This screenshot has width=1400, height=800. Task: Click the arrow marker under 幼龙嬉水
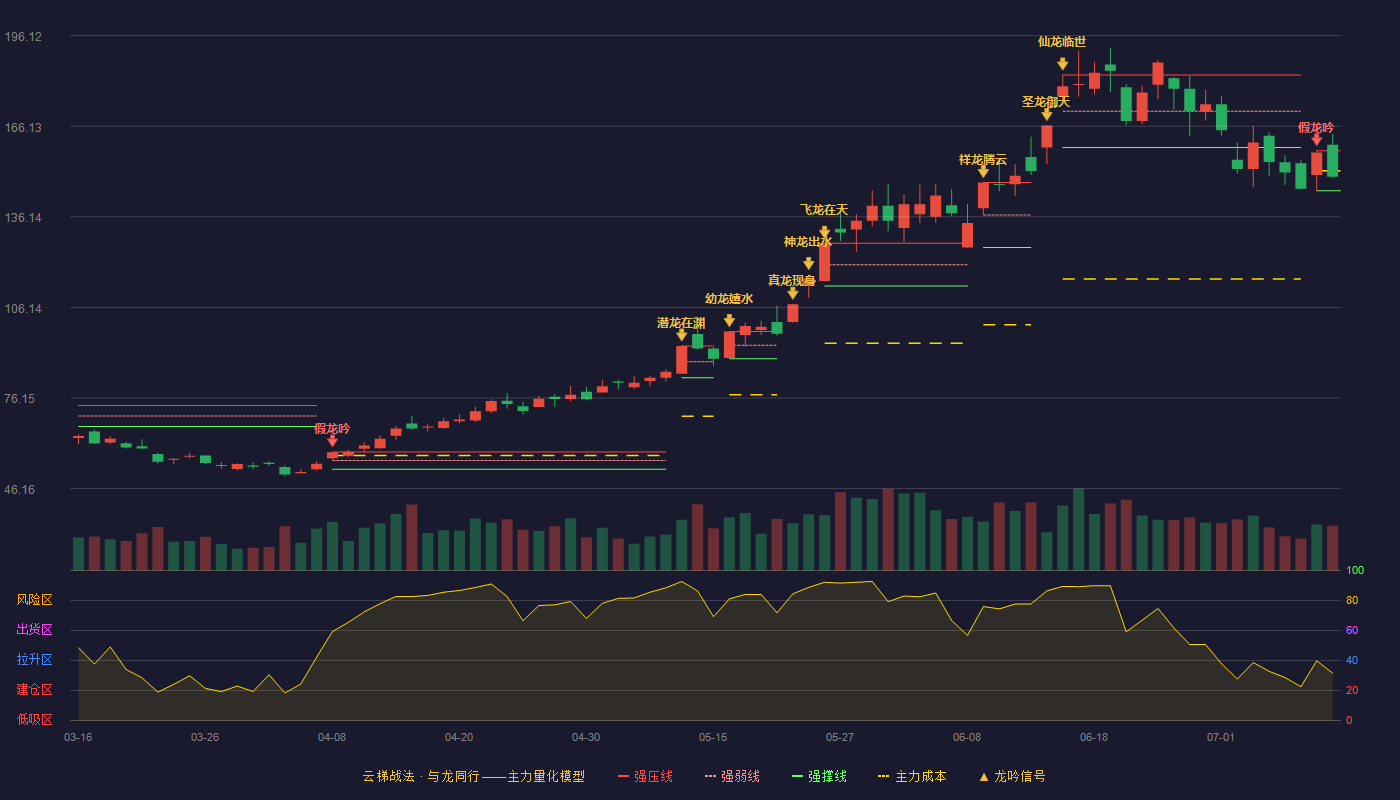point(729,321)
